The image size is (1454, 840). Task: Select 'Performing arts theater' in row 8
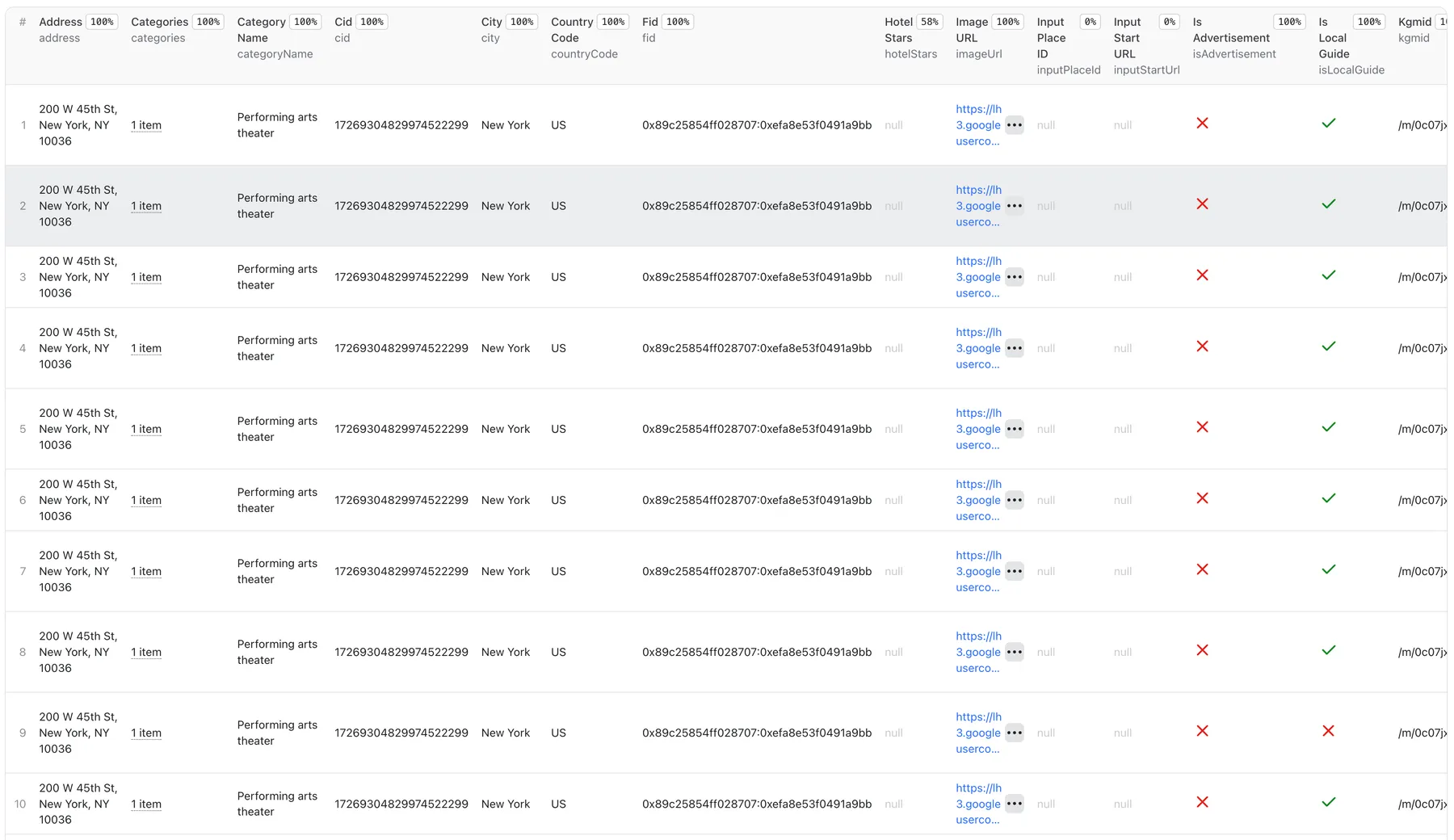pyautogui.click(x=277, y=652)
